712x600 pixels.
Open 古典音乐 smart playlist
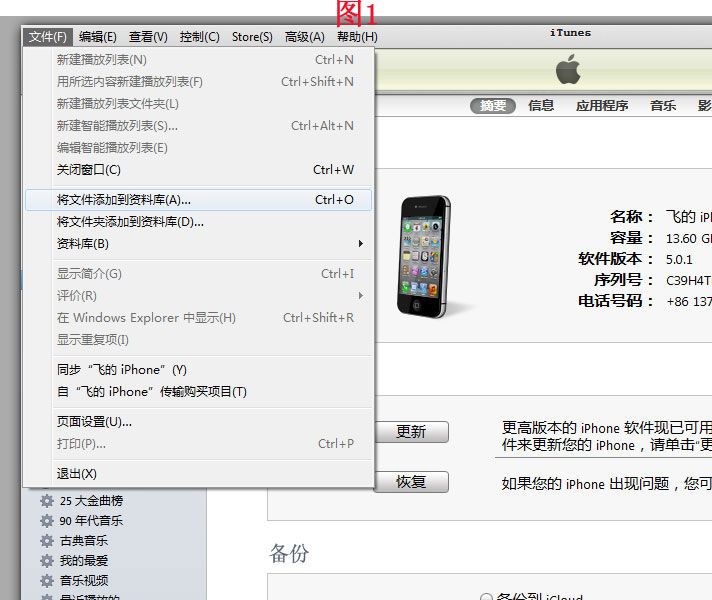point(84,540)
